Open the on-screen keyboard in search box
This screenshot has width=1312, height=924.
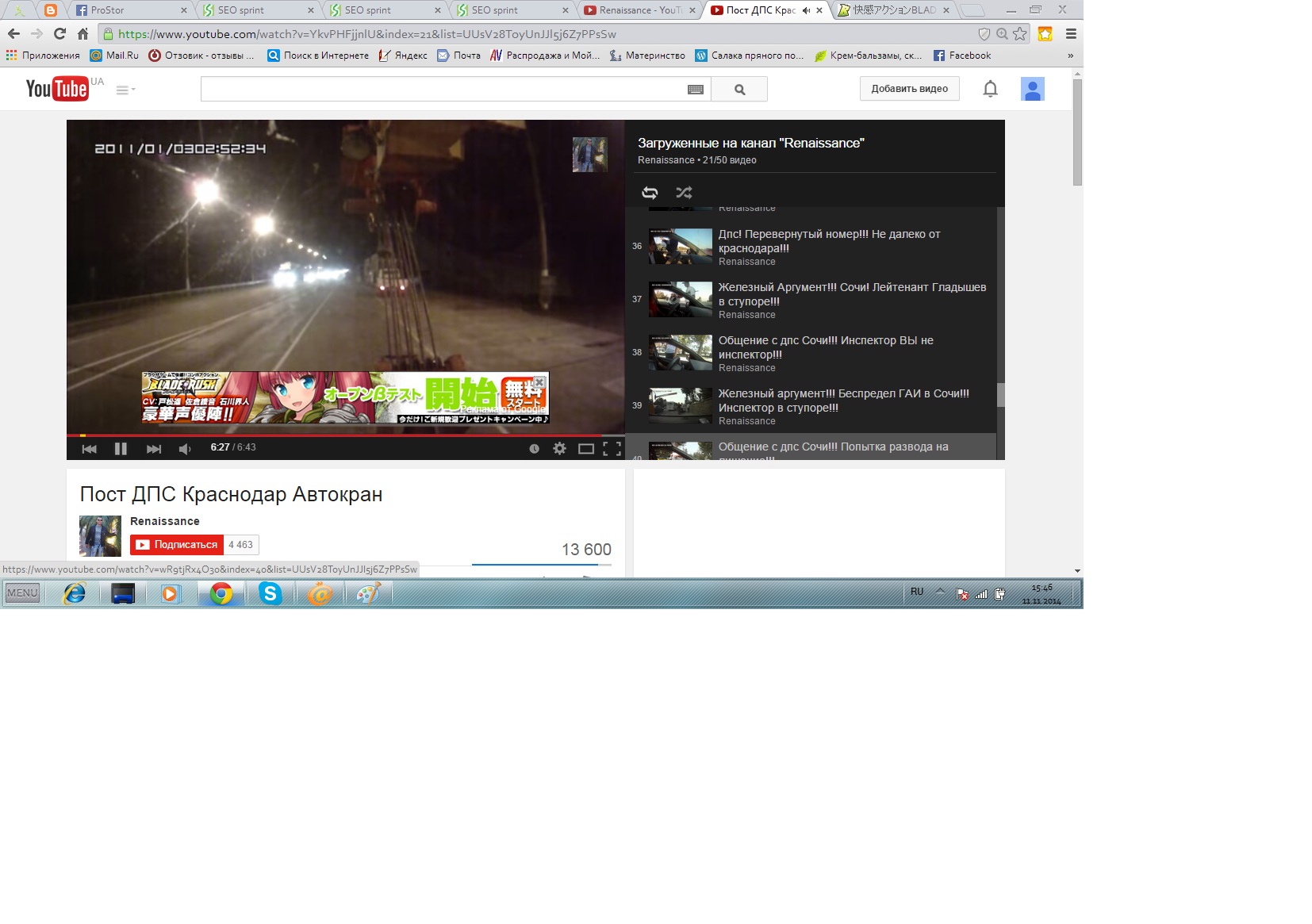(696, 90)
